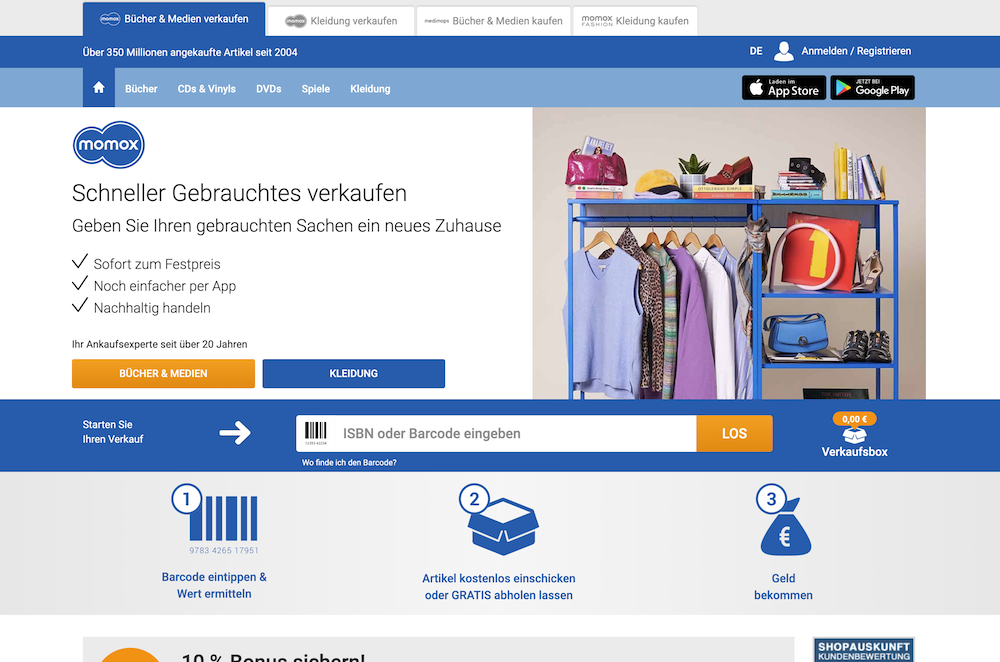Open the Google Play badge
Screen dimensions: 1000x662
tap(872, 88)
